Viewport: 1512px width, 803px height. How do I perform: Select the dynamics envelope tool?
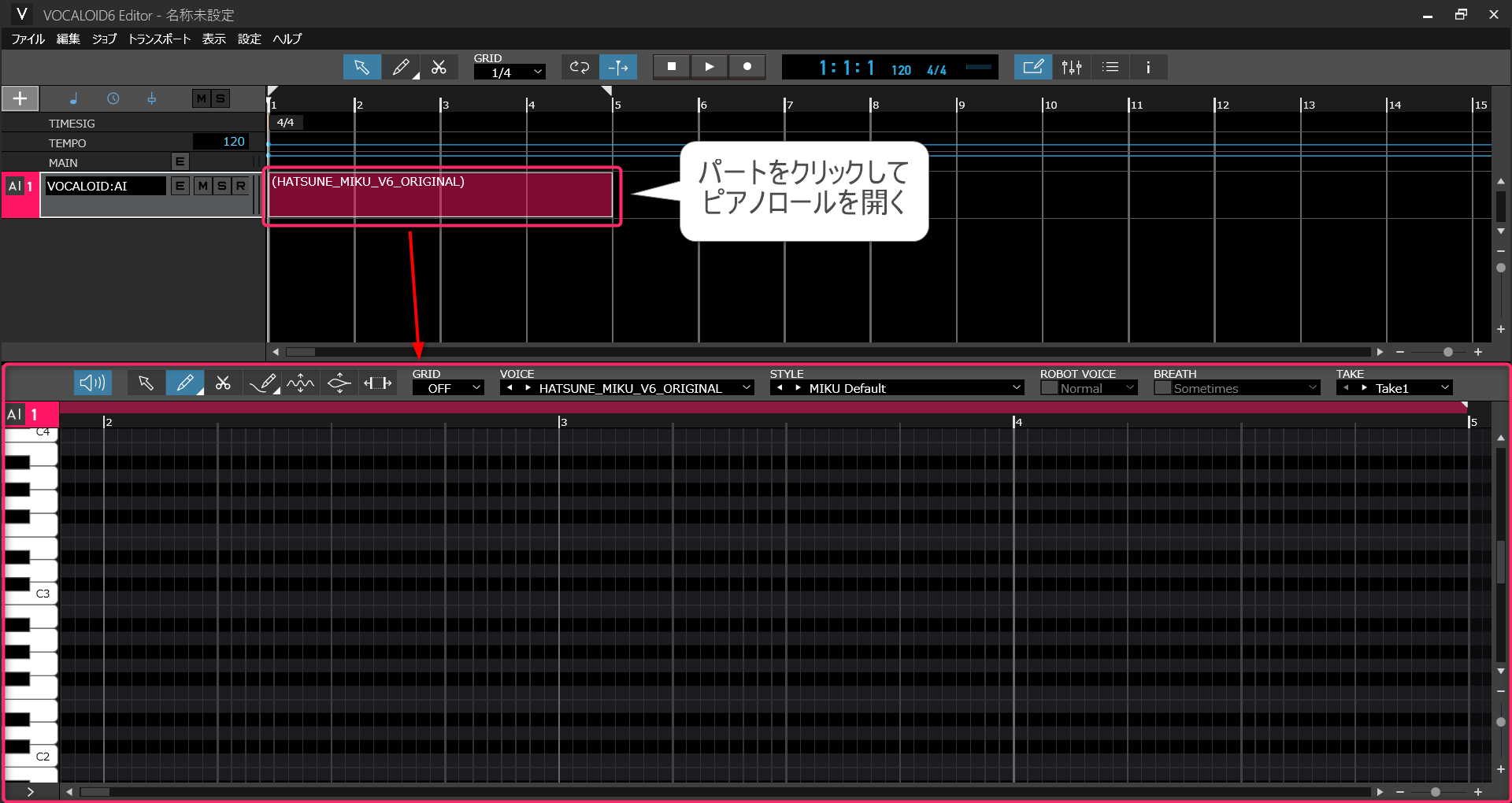pos(339,383)
